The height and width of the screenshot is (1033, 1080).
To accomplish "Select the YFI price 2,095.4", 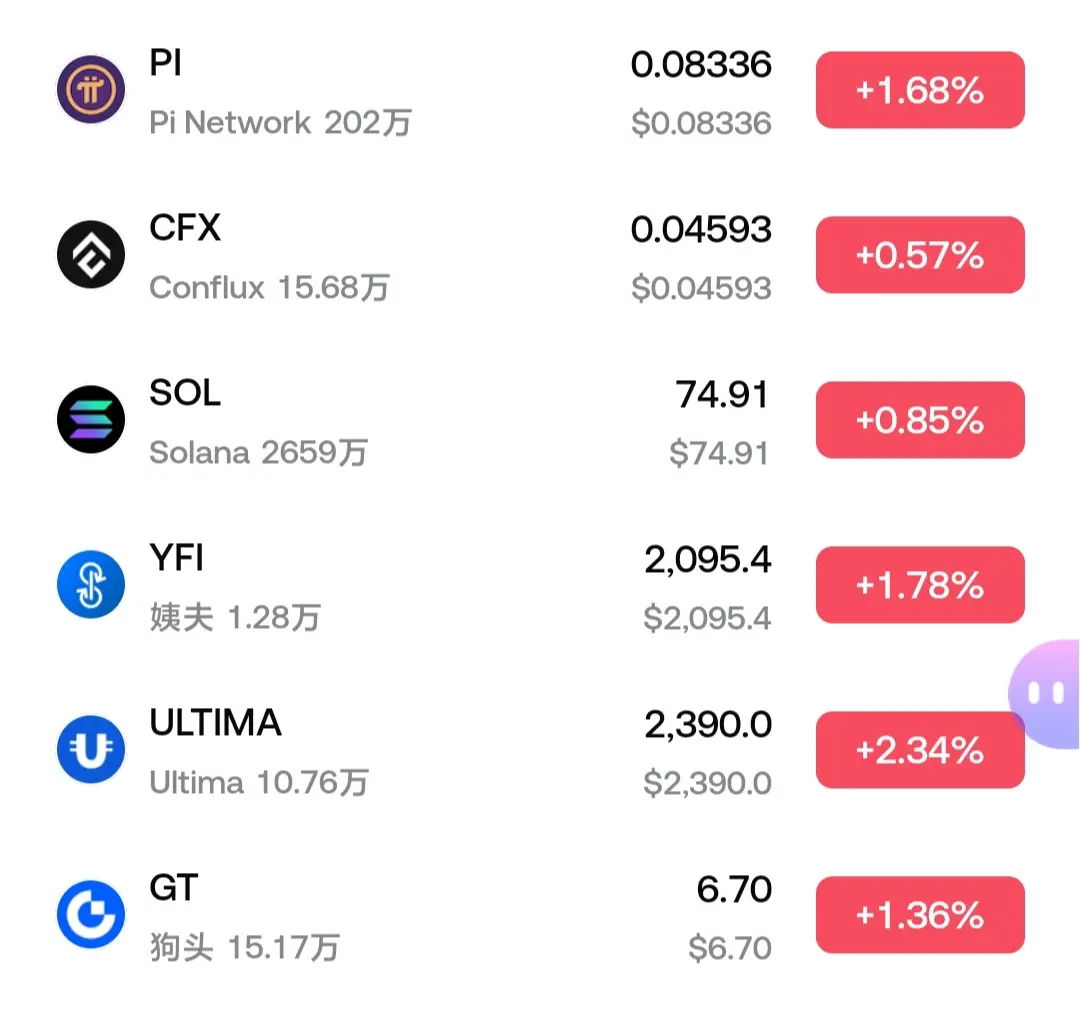I will click(x=707, y=559).
